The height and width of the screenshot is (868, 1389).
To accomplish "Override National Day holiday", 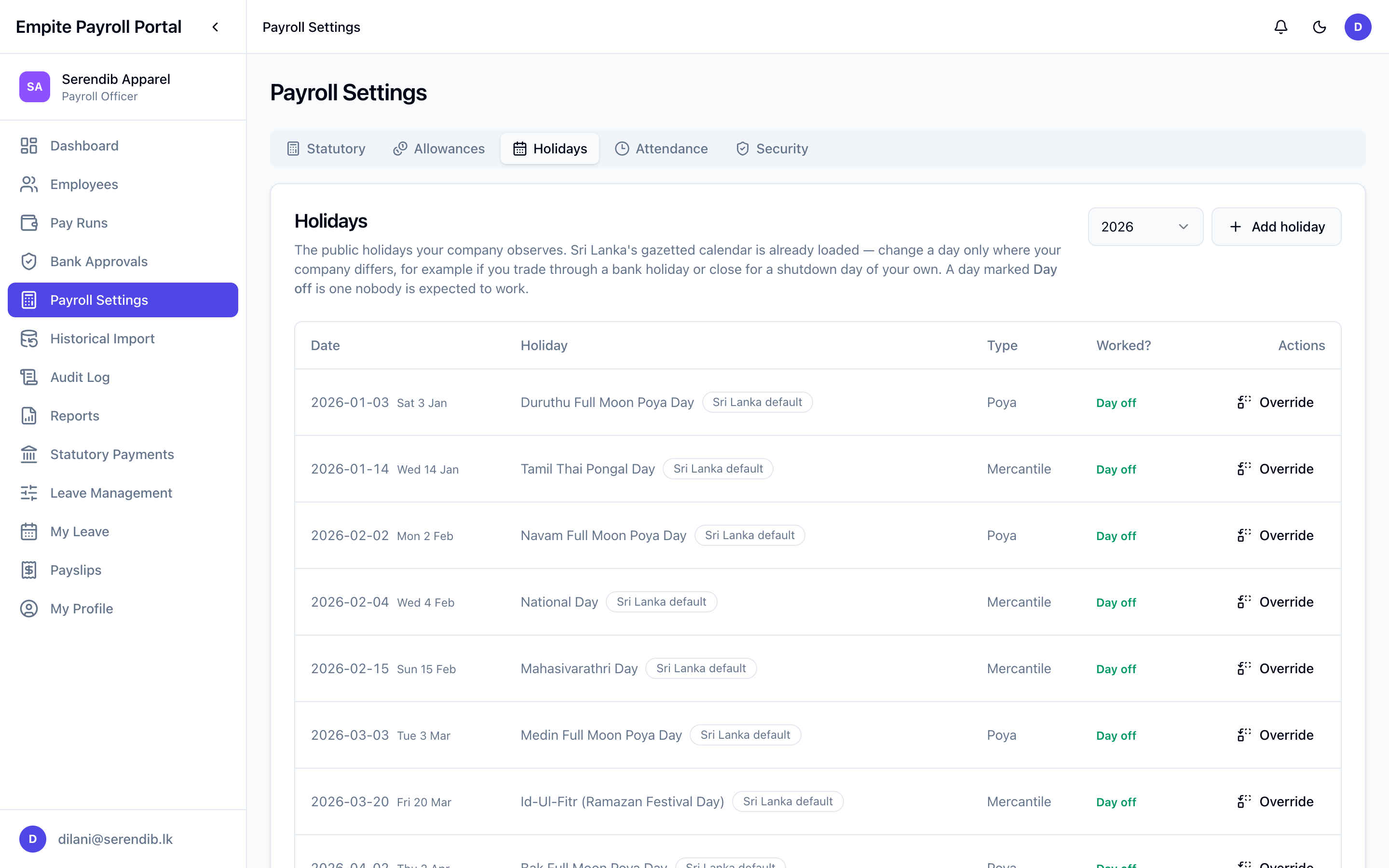I will [x=1275, y=602].
